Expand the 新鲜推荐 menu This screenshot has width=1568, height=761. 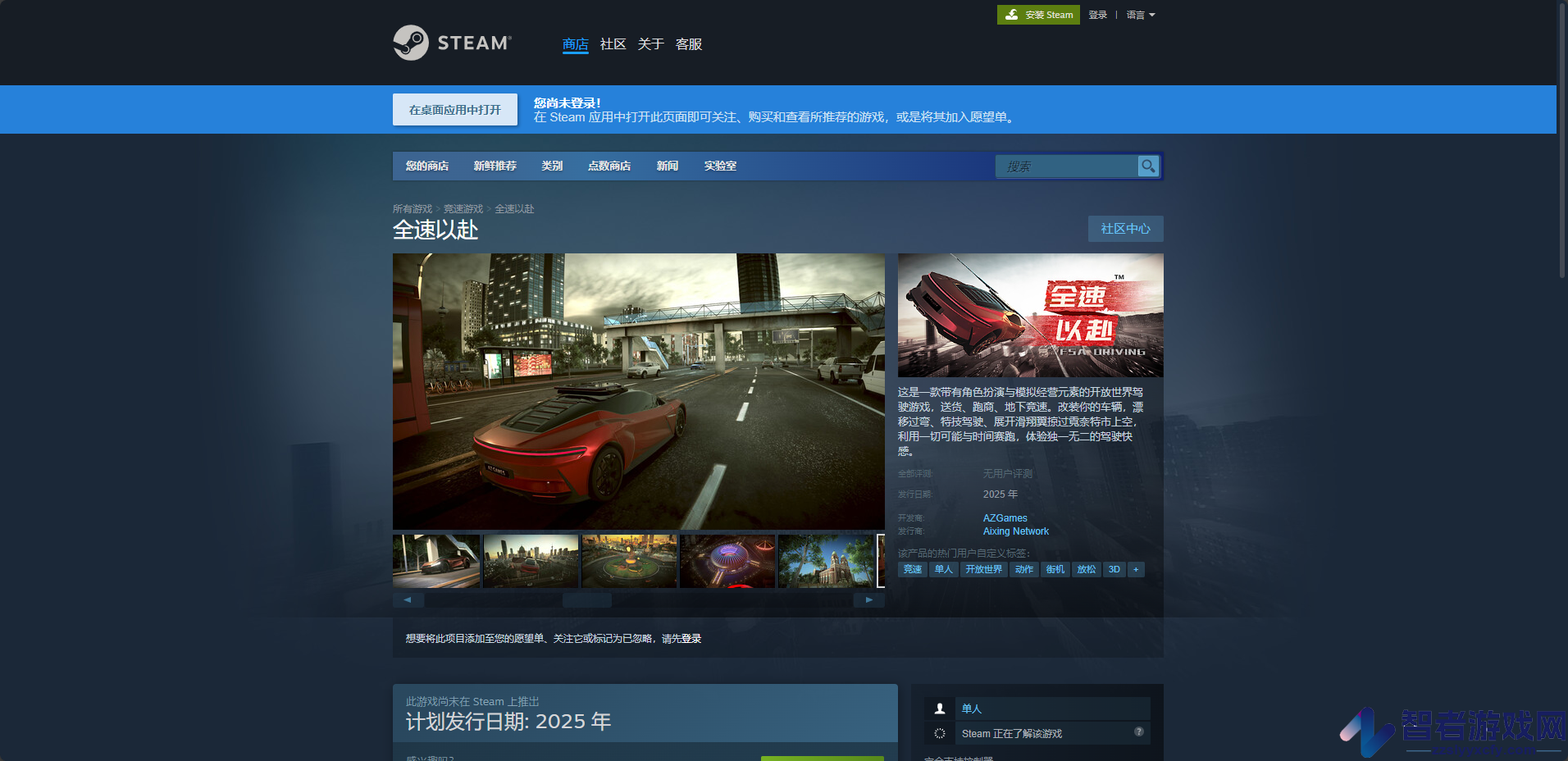(x=495, y=166)
